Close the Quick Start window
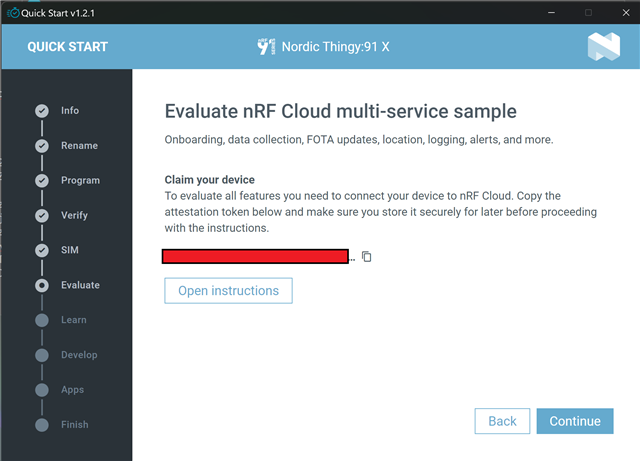The image size is (640, 461). coord(626,13)
